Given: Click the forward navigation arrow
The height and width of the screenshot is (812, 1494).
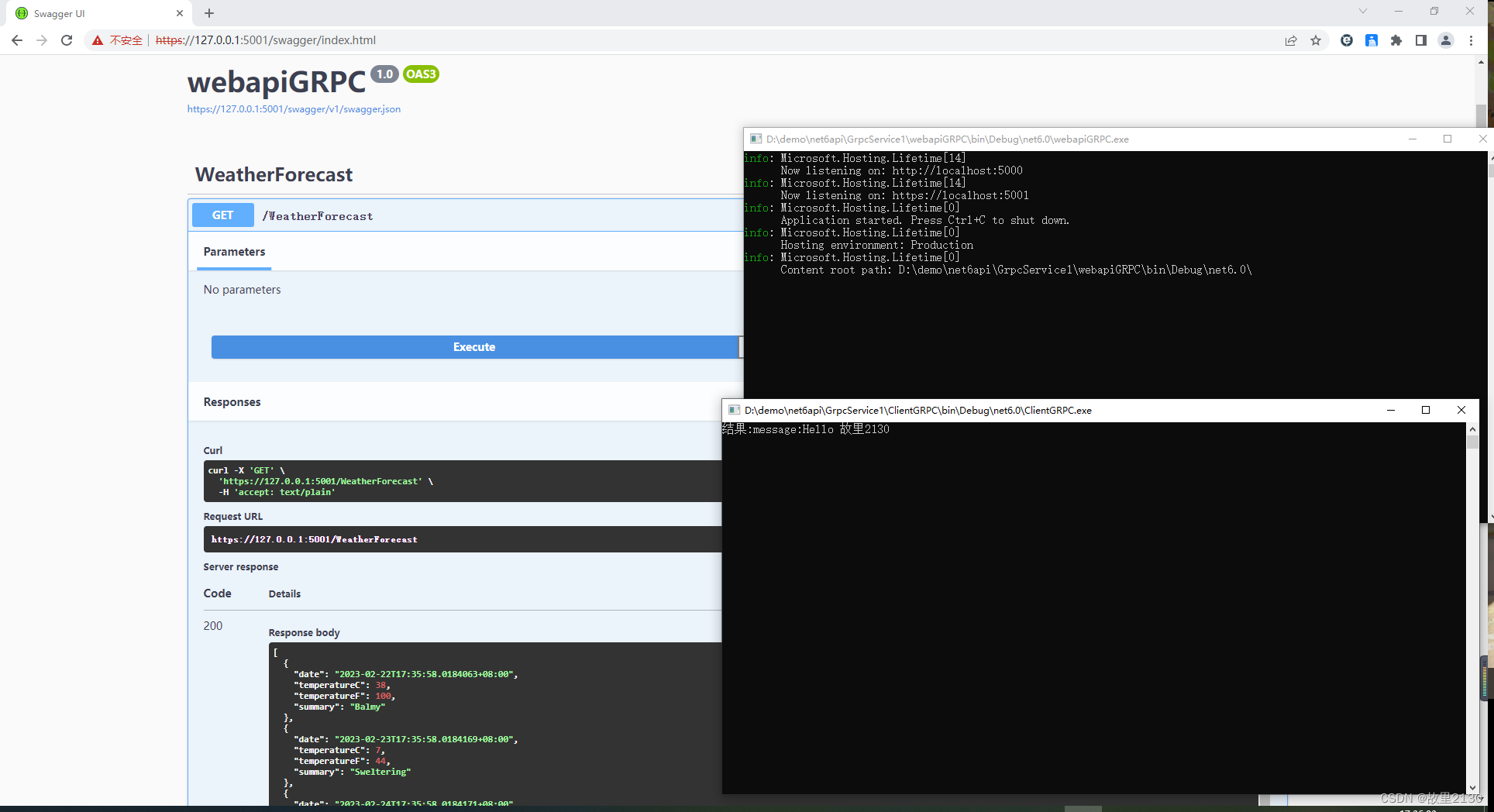Looking at the screenshot, I should [42, 40].
